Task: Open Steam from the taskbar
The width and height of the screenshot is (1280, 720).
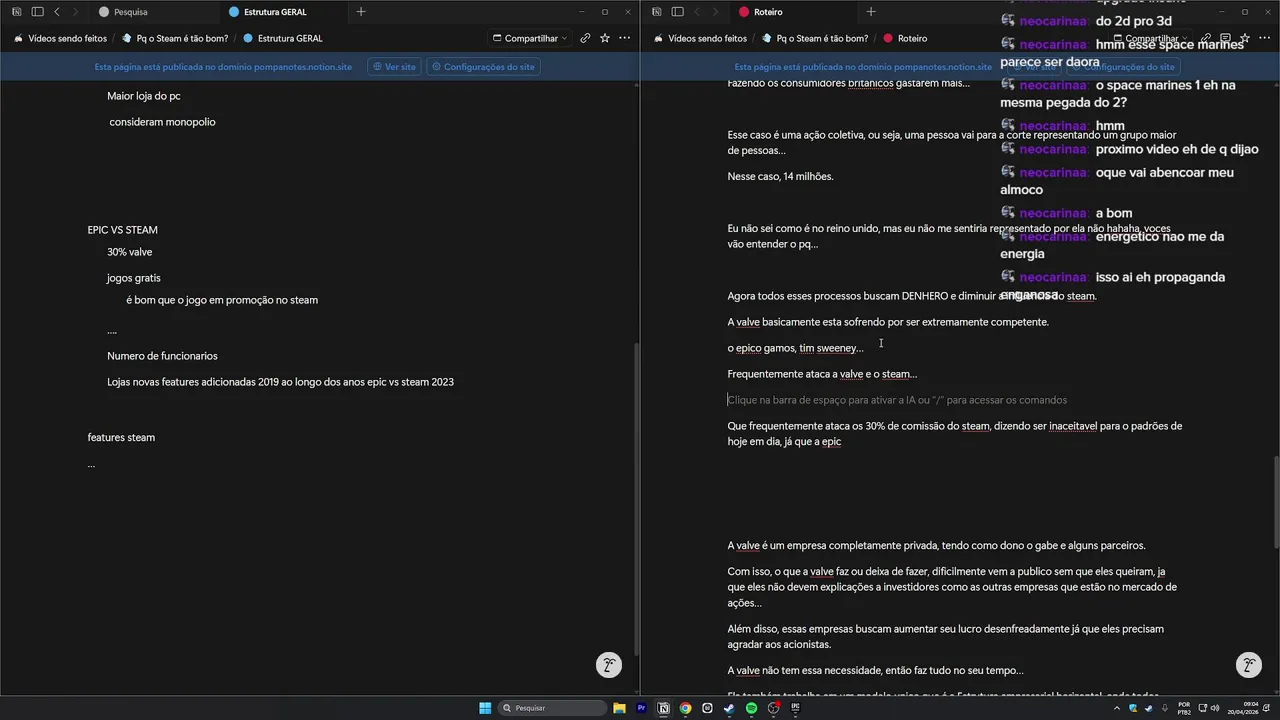Action: click(x=729, y=708)
